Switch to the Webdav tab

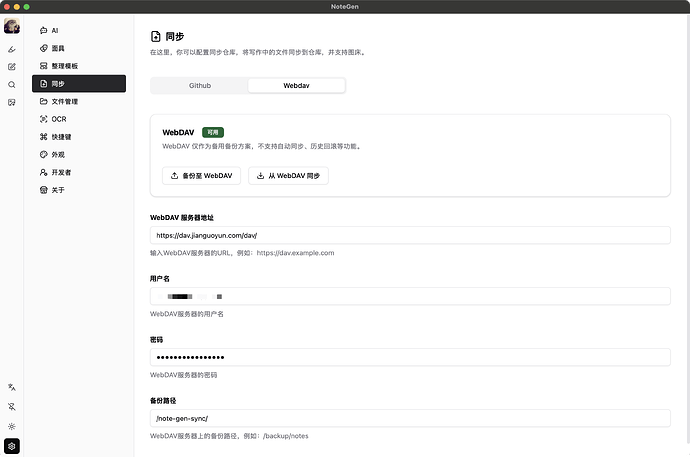pos(296,85)
